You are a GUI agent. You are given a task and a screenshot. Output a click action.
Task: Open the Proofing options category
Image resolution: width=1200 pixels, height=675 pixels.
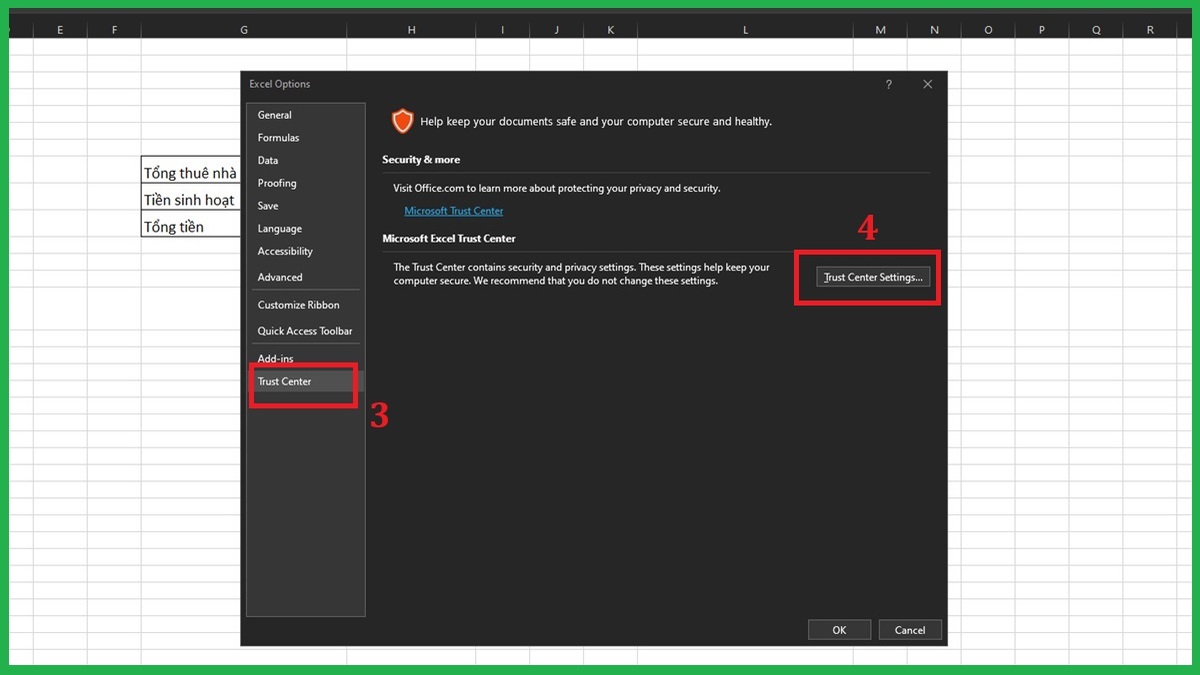point(277,183)
